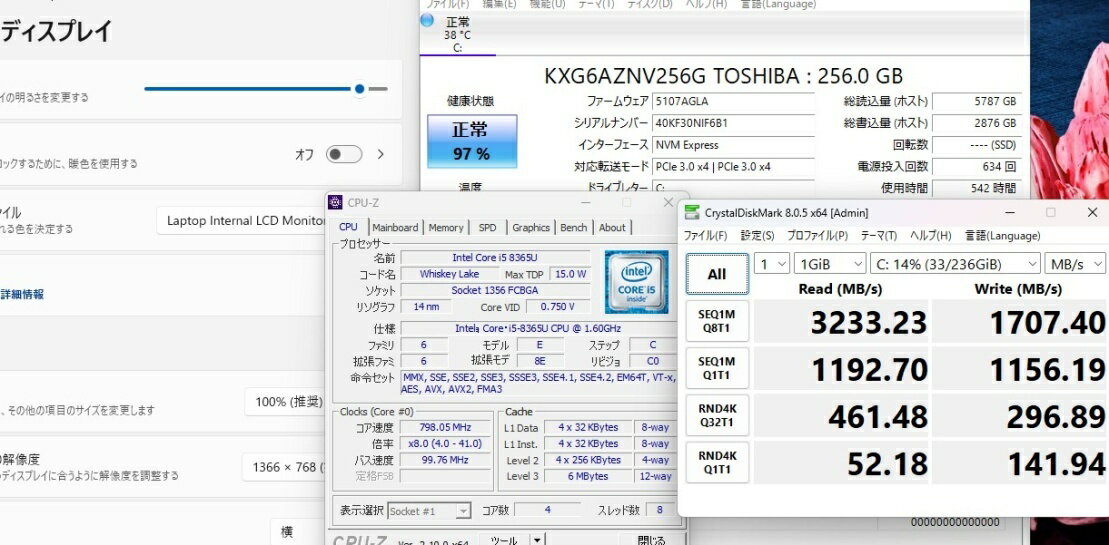The width and height of the screenshot is (1109, 545).
Task: Switch to the Memory tab in CPU-Z
Action: tap(446, 228)
